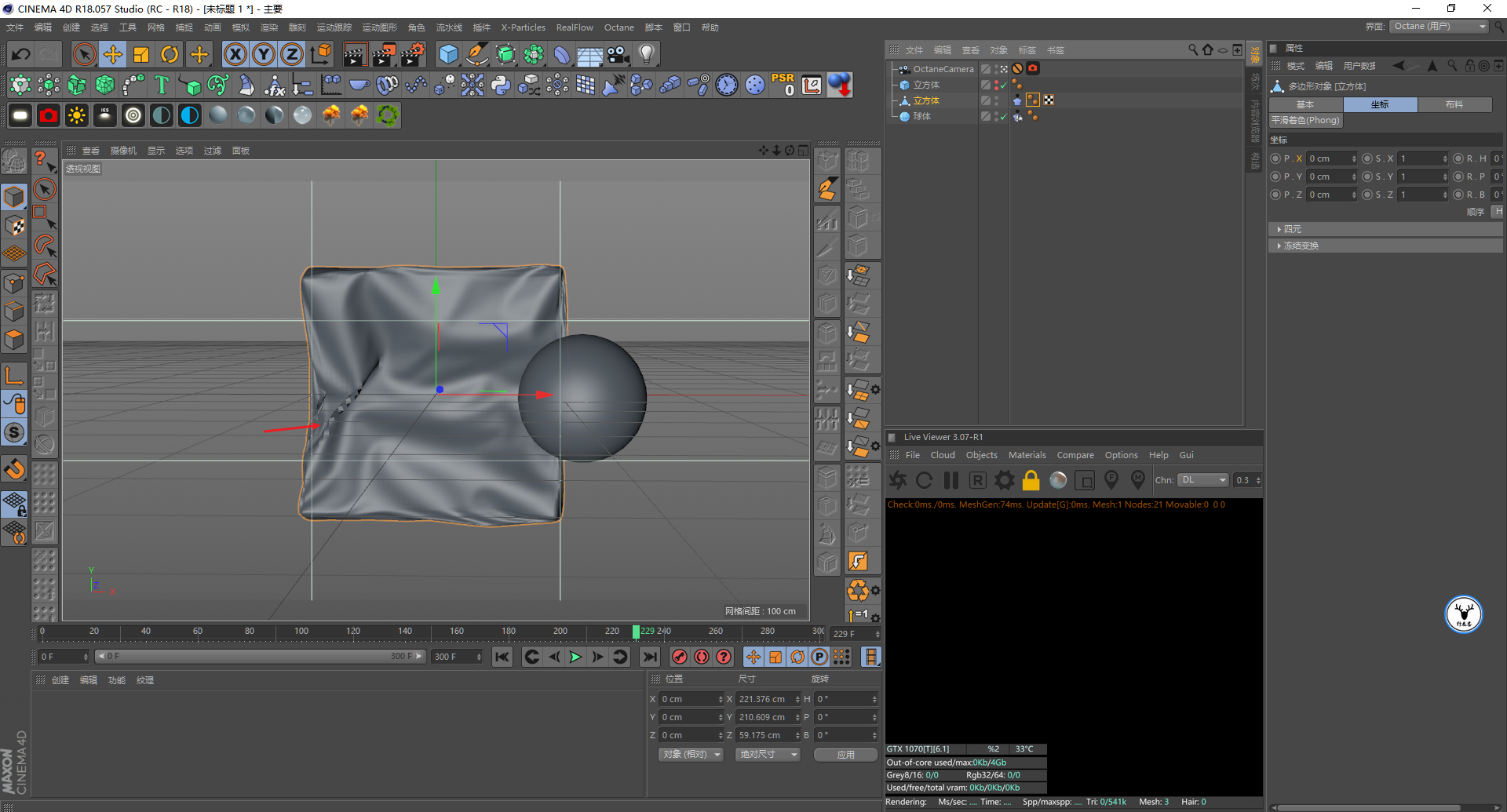Go to end of animation
The image size is (1507, 812).
(x=650, y=657)
